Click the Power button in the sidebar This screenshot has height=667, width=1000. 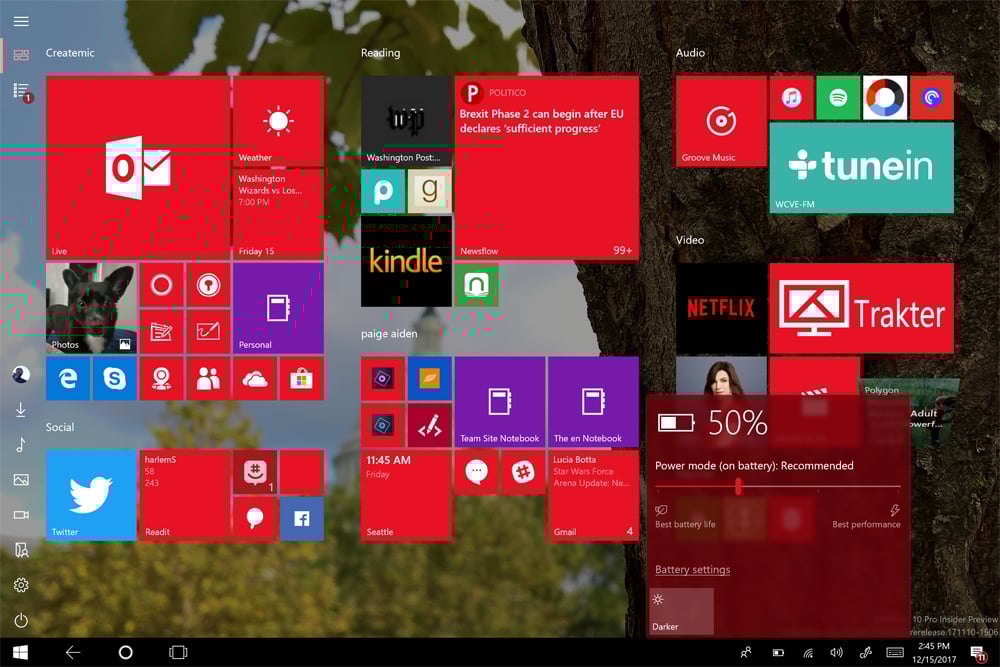pos(21,621)
